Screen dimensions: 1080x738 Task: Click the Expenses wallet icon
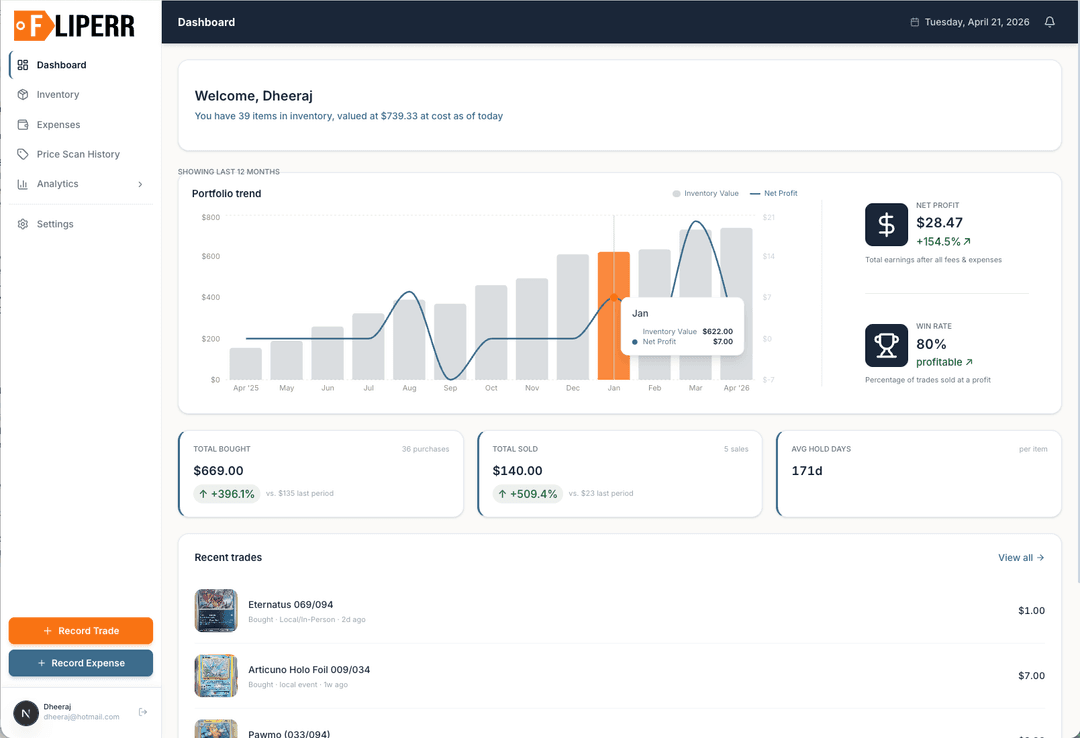[x=23, y=125]
